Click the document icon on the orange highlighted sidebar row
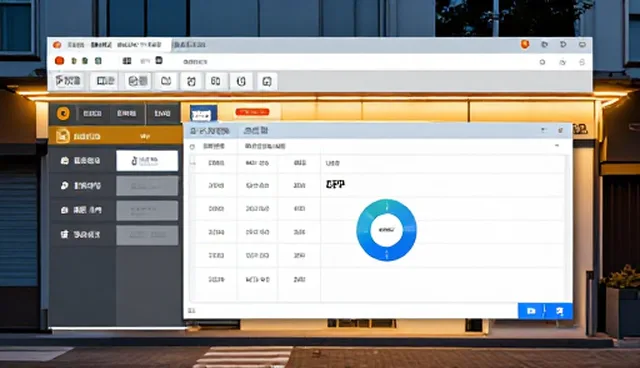Image resolution: width=640 pixels, height=368 pixels. (x=62, y=136)
